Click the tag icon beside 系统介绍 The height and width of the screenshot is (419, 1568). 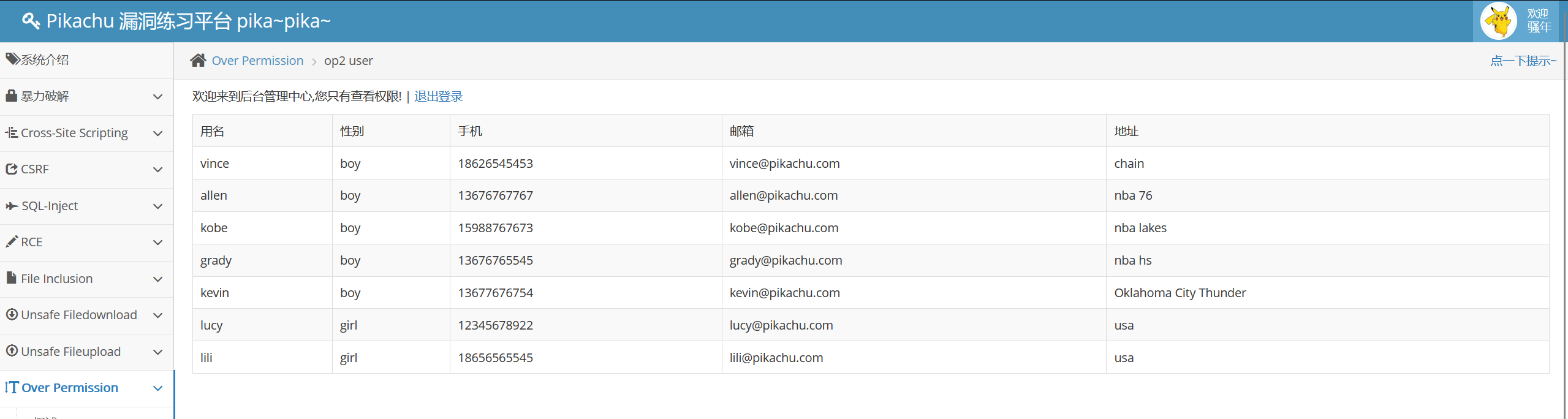[12, 59]
